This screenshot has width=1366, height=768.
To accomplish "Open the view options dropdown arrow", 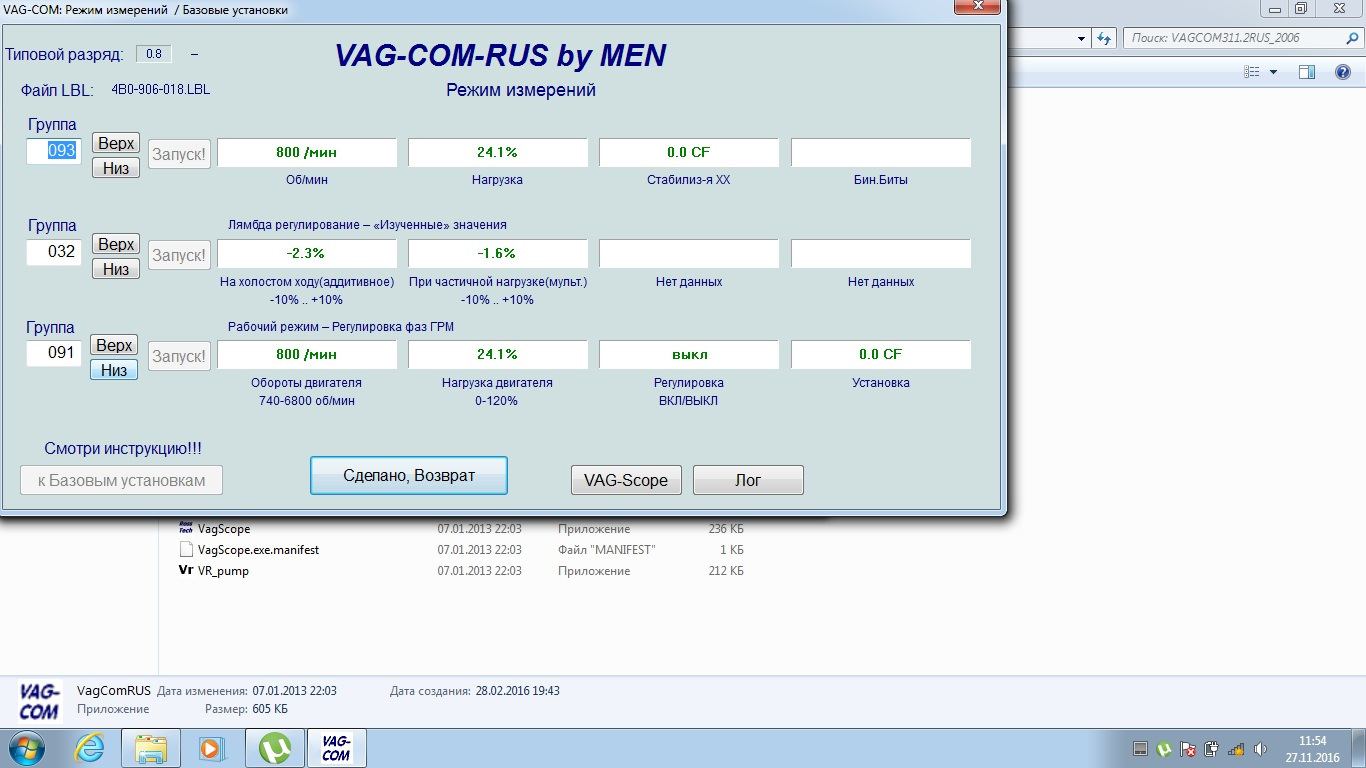I will pyautogui.click(x=1273, y=72).
